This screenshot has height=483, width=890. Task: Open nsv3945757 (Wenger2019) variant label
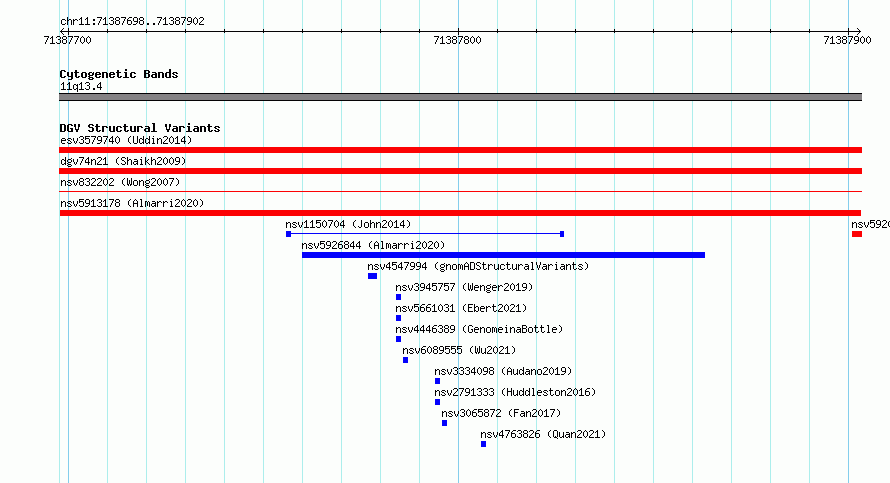[x=464, y=287]
